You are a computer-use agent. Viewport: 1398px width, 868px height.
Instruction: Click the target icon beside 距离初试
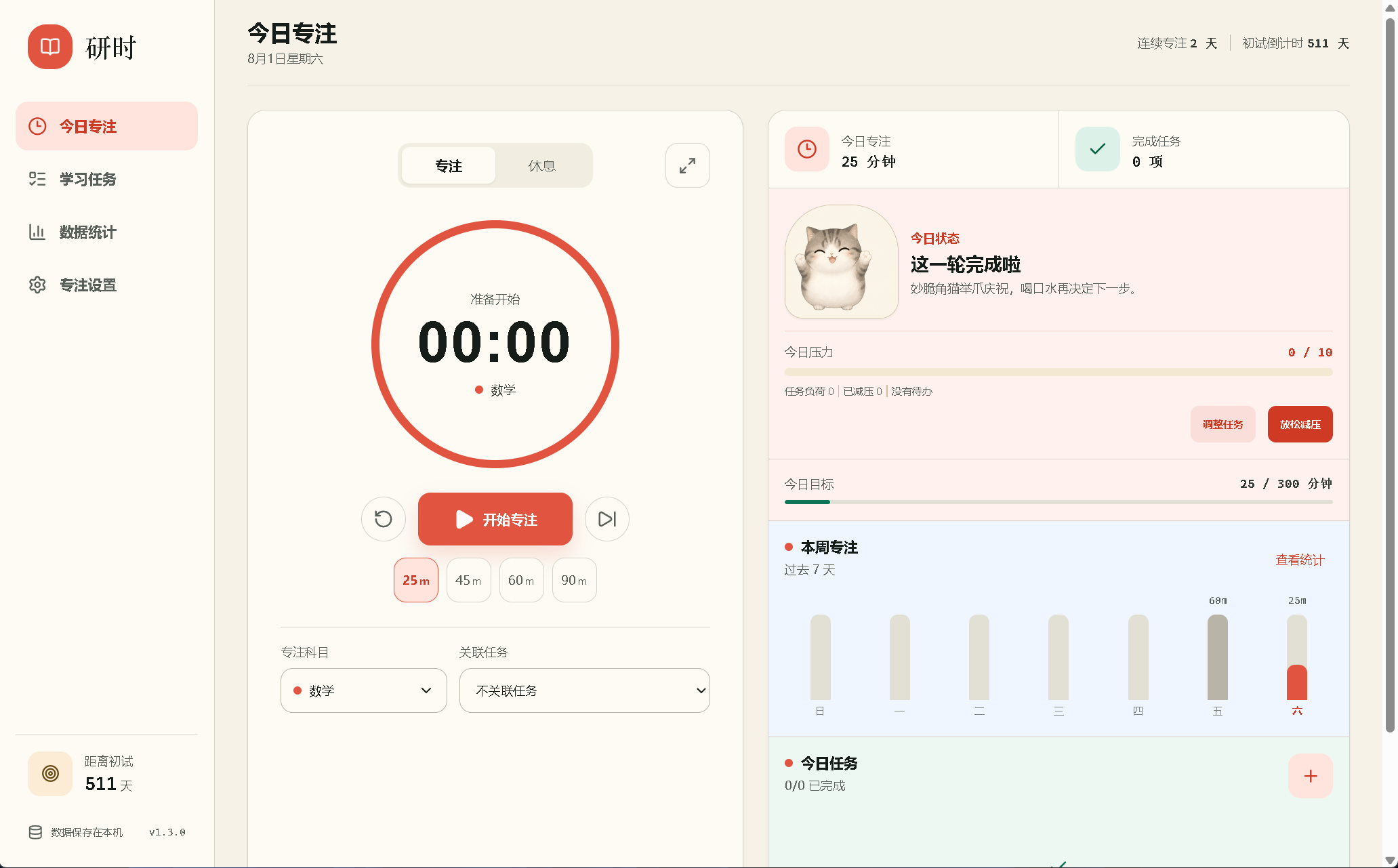coord(50,773)
